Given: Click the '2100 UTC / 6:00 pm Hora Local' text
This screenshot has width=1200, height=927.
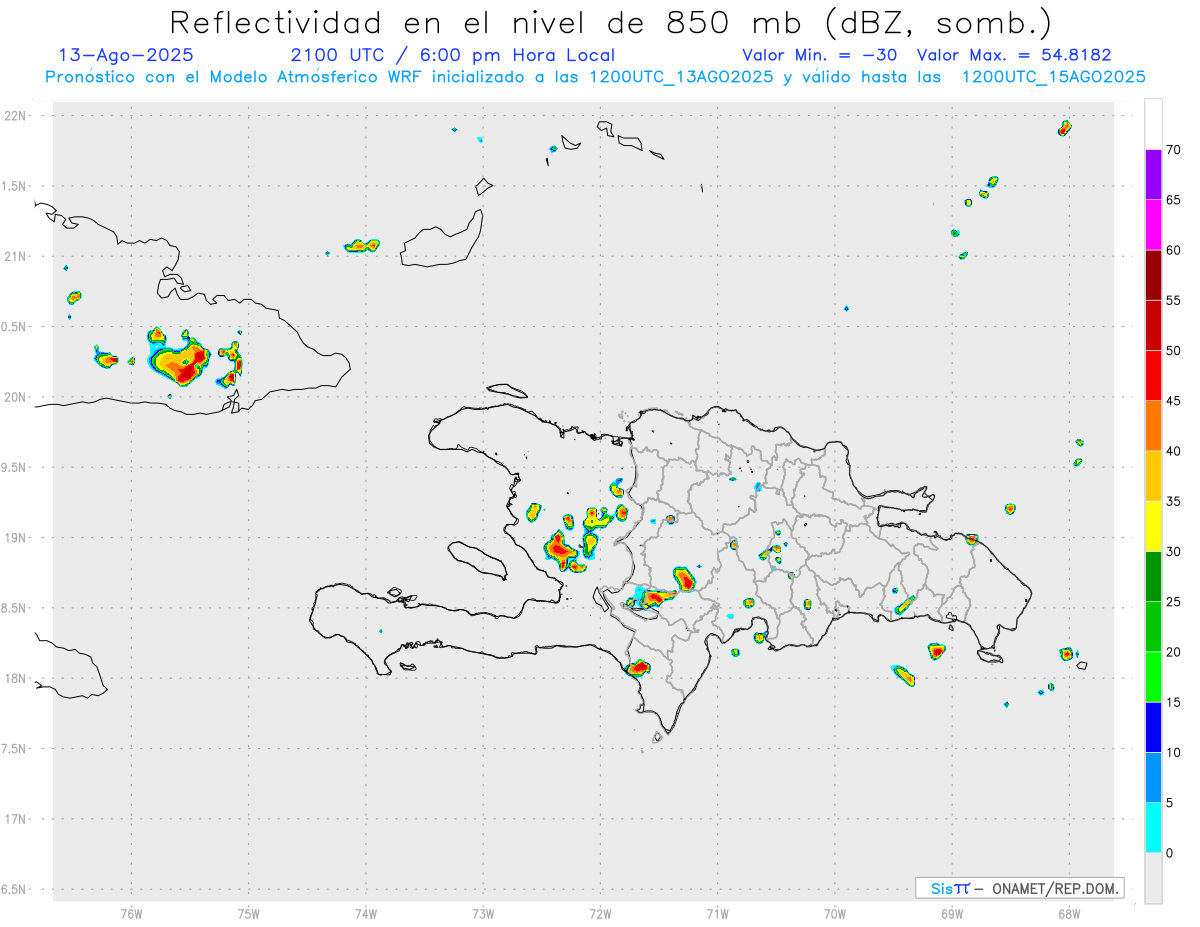Looking at the screenshot, I should [x=453, y=55].
